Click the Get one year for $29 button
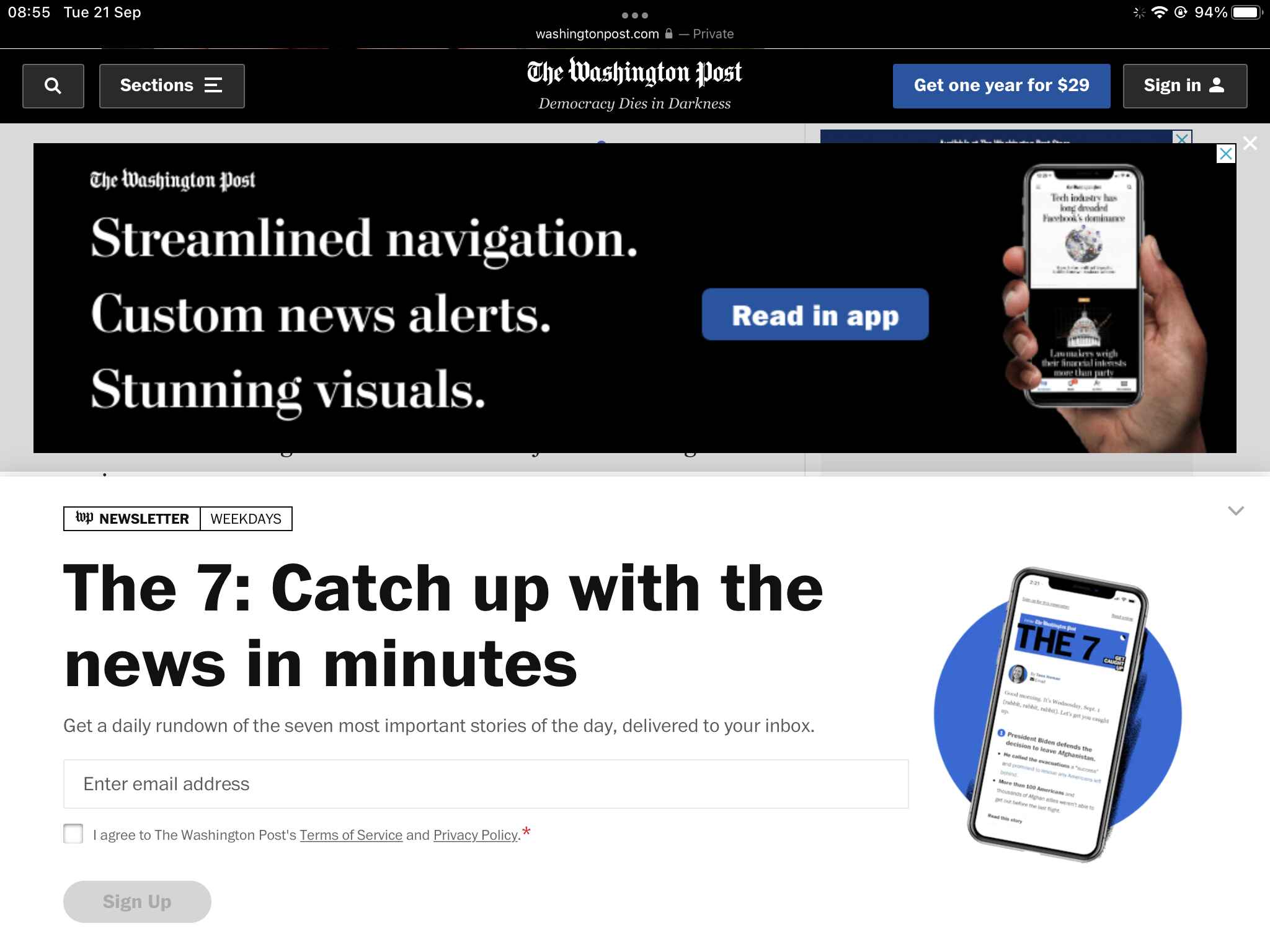The height and width of the screenshot is (952, 1270). 1001,85
